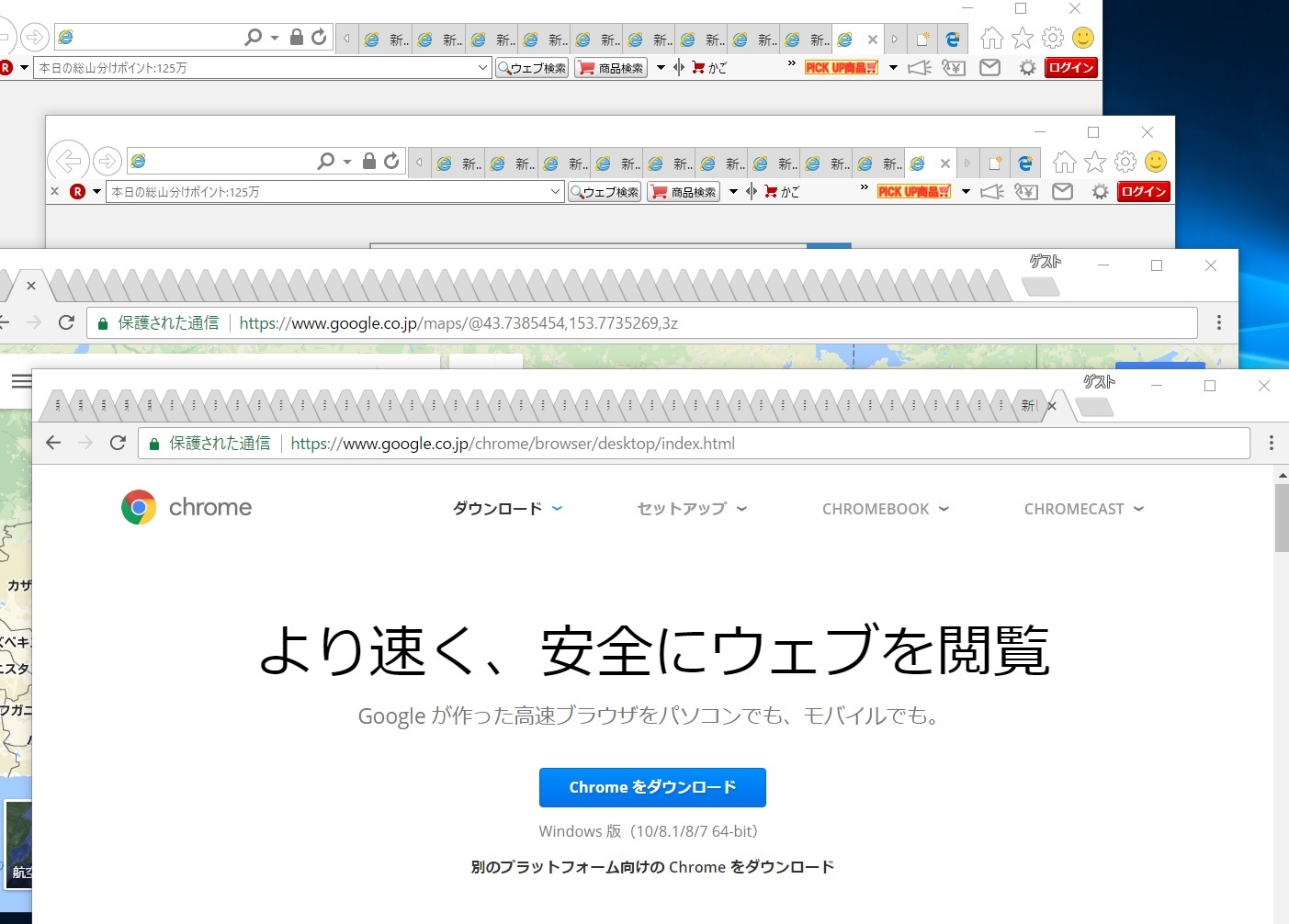
Task: Open Rakuten toolbar settings gear icon
Action: (1026, 67)
